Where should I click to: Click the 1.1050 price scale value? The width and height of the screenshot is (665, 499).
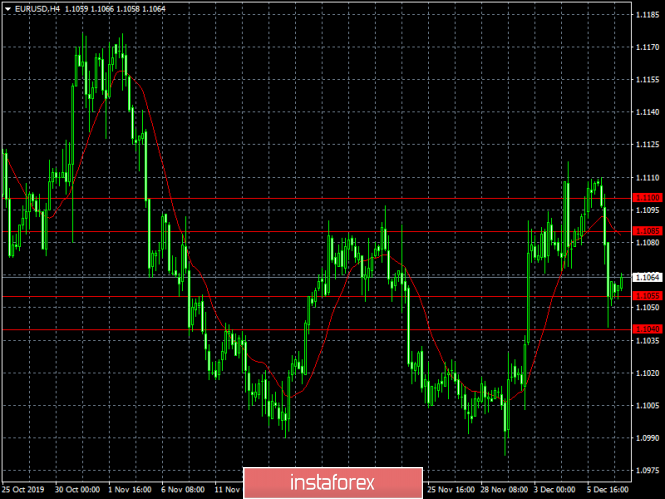(648, 307)
